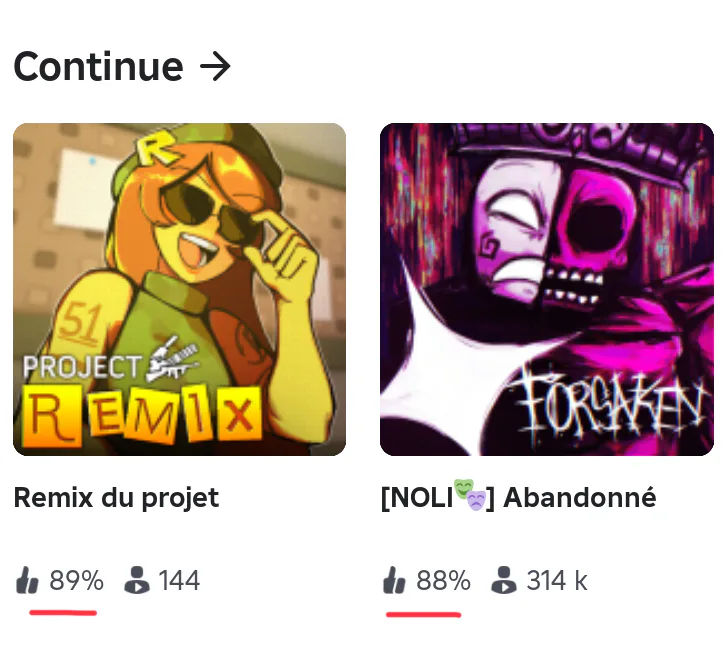Open the Forsaken game thumbnail
The image size is (724, 650).
click(547, 289)
